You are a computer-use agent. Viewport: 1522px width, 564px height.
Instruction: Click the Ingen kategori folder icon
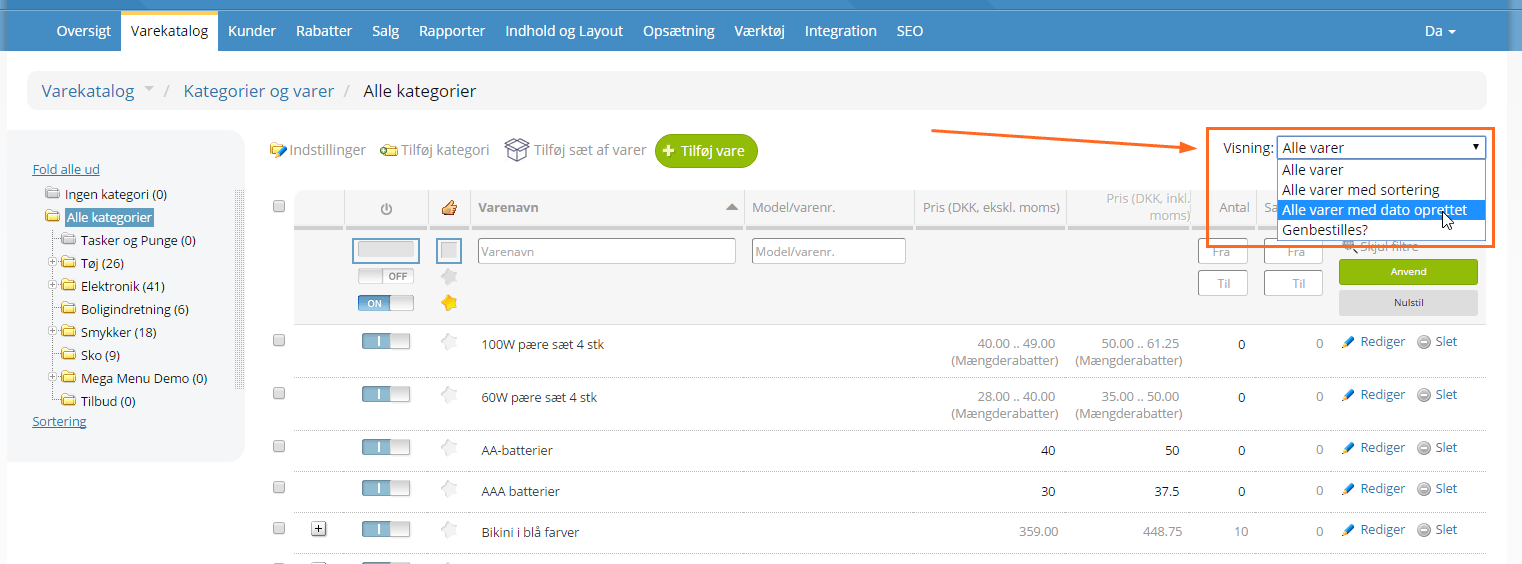click(x=52, y=193)
